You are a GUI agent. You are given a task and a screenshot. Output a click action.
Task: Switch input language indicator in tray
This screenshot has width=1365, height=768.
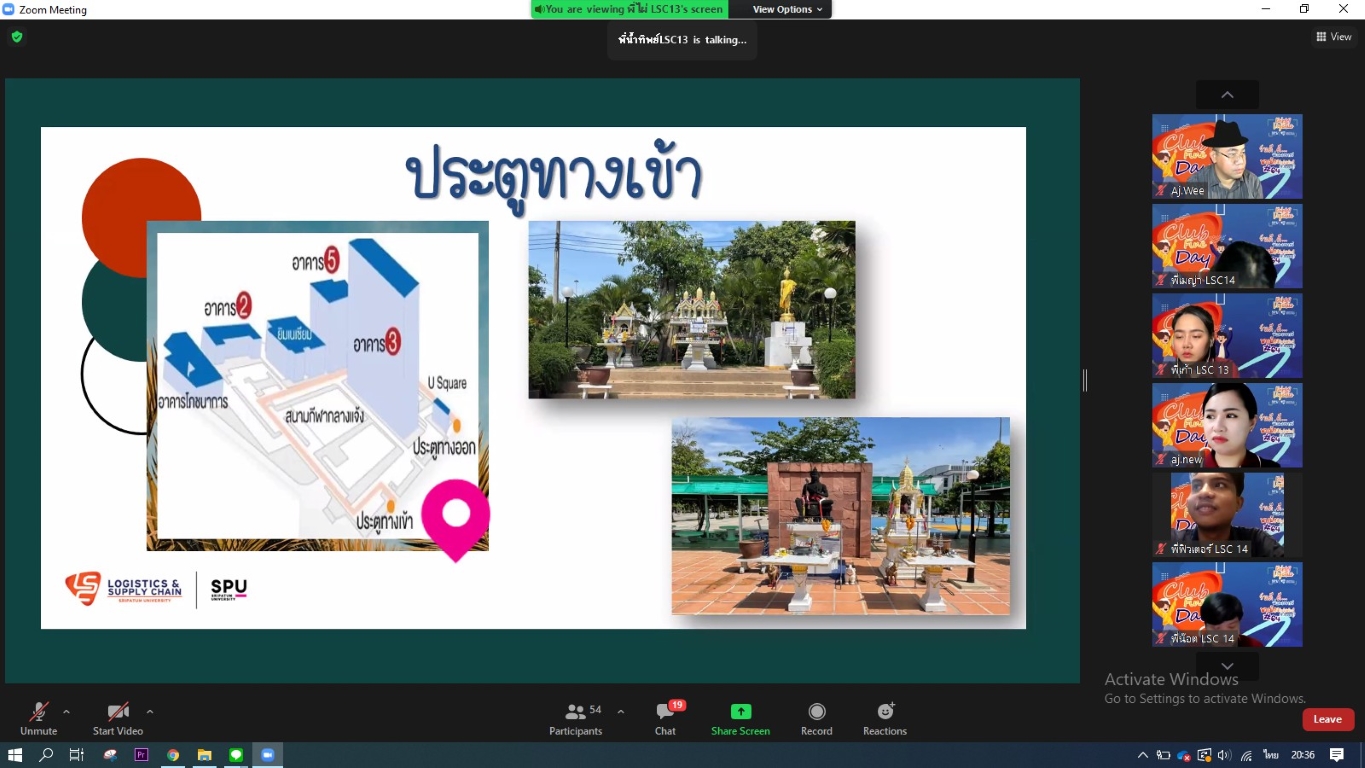click(1271, 755)
